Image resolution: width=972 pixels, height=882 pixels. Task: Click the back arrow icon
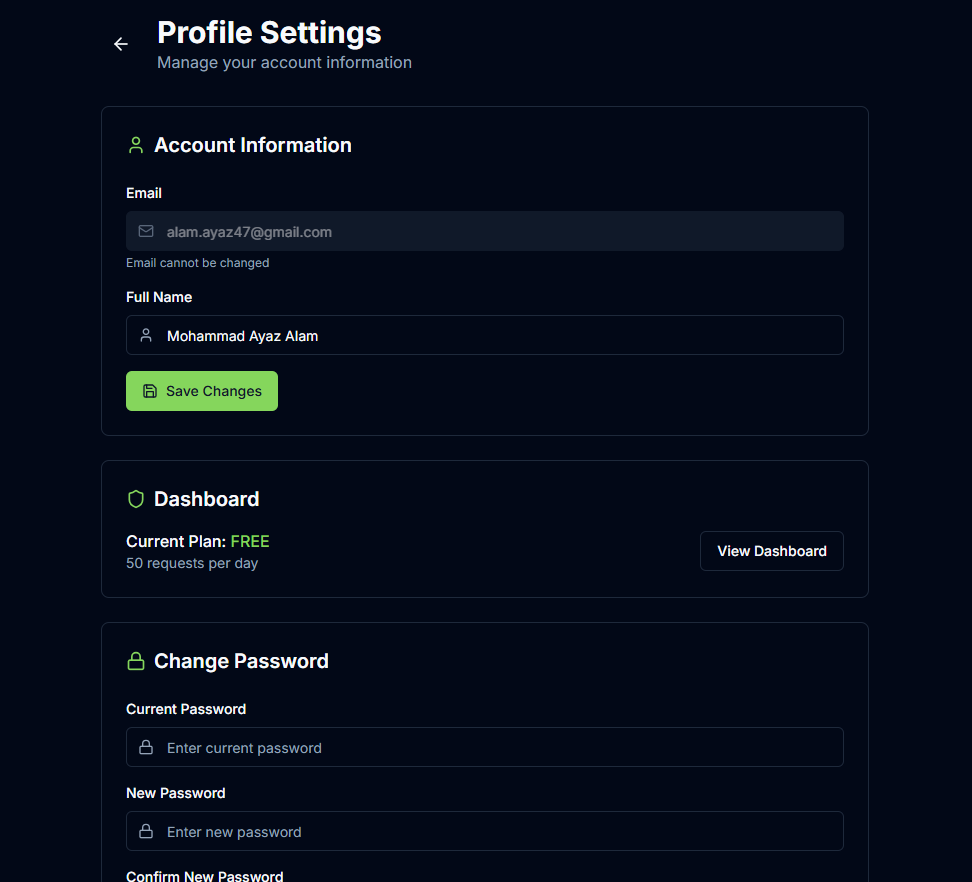coord(121,44)
